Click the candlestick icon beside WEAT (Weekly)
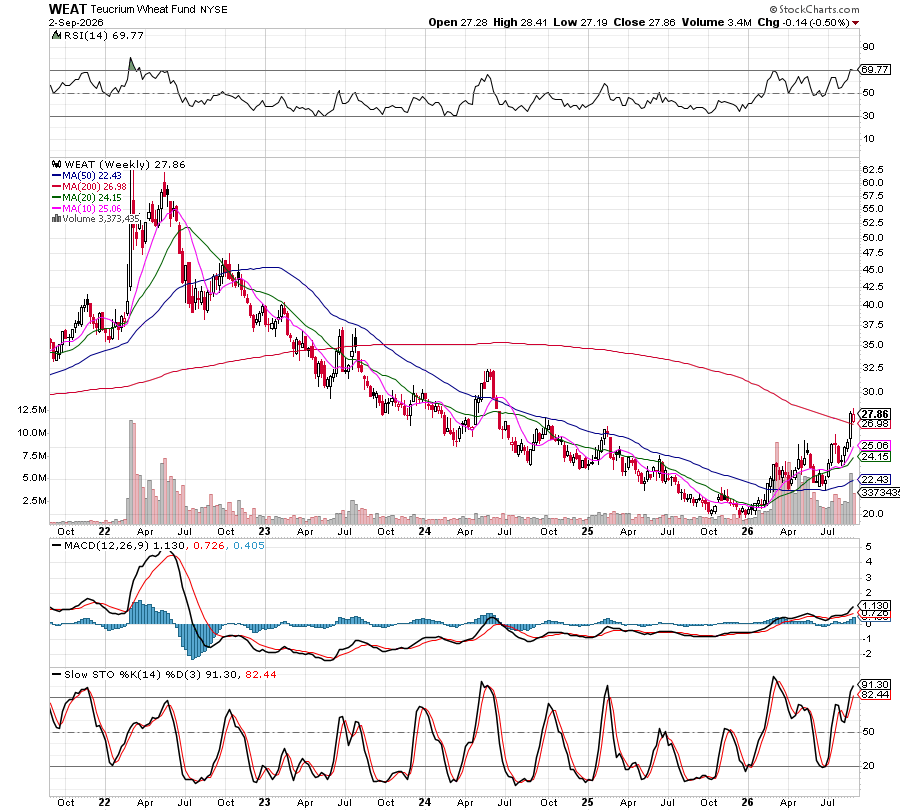Image resolution: width=900 pixels, height=811 pixels. [57, 164]
